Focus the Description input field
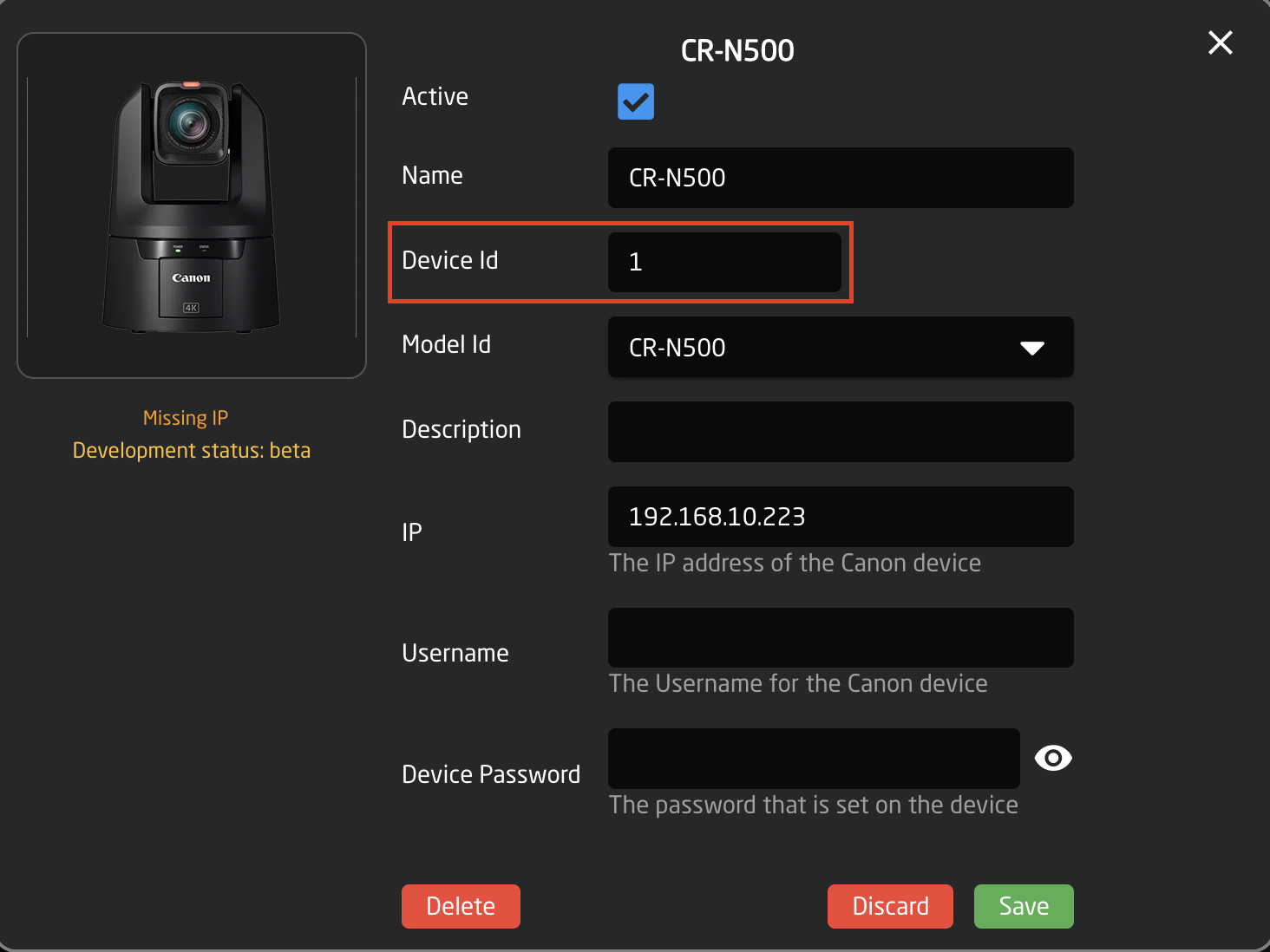This screenshot has width=1270, height=952. click(x=841, y=432)
